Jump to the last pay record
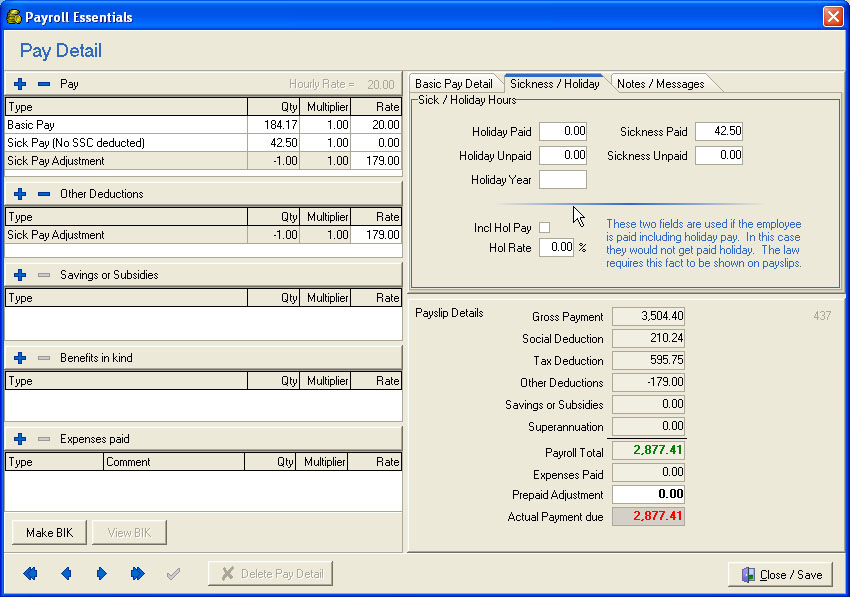The image size is (850, 597). (137, 574)
